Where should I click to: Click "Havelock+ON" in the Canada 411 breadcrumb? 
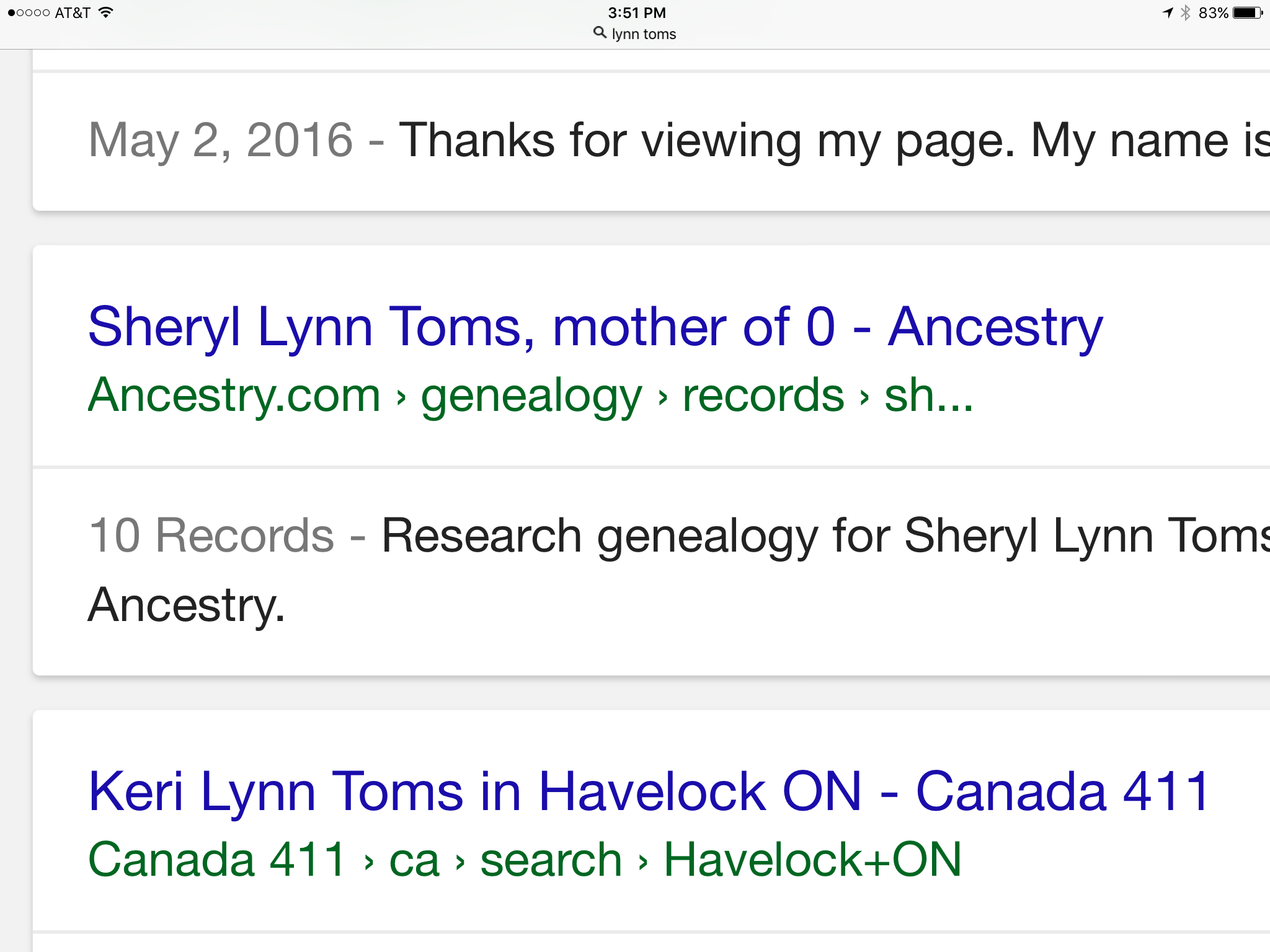tap(812, 860)
